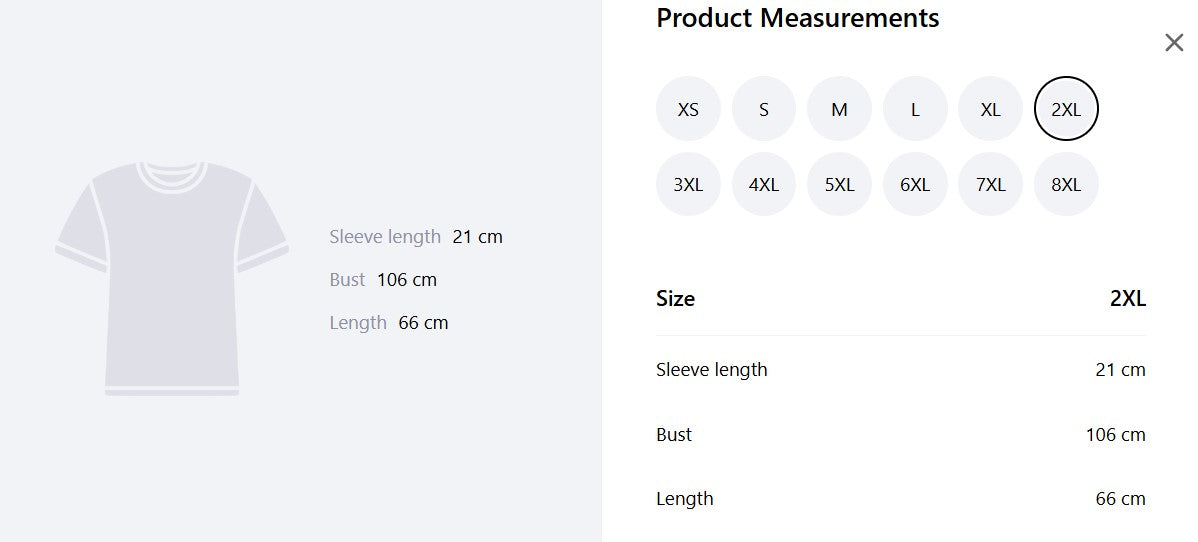This screenshot has width=1198, height=542.
Task: Select size 7XL
Action: (990, 184)
